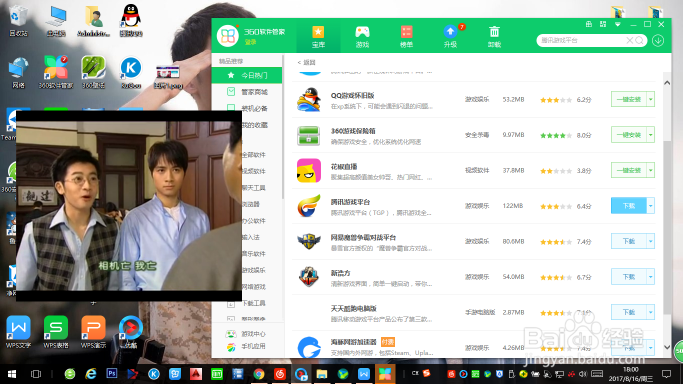This screenshot has width=683, height=384.
Task: Select the 视频软件 category
Action: 254,172
